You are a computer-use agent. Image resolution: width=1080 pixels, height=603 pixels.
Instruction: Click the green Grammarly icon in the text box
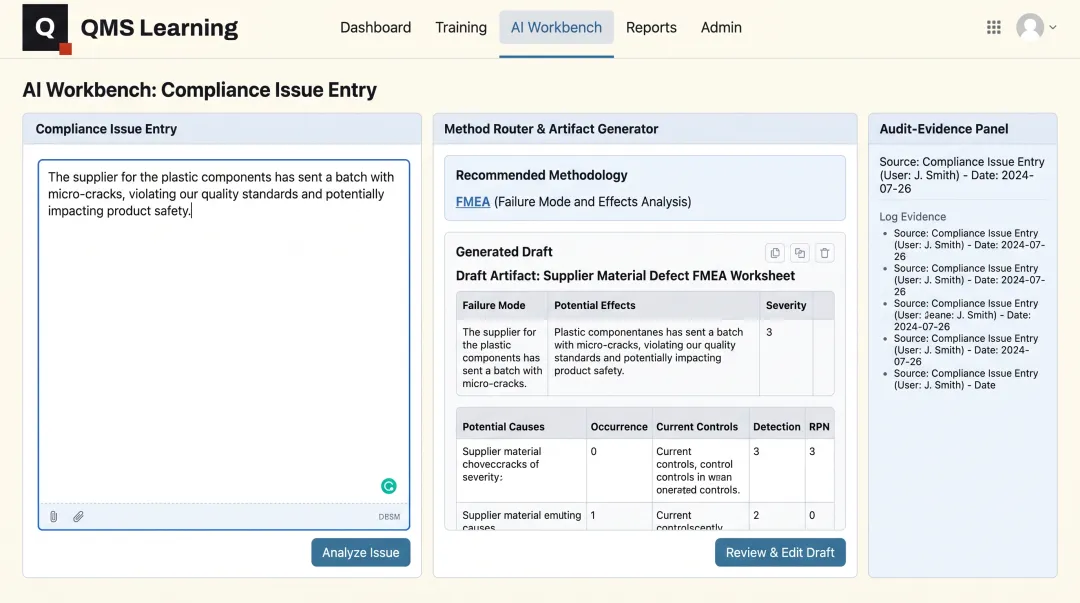tap(388, 486)
